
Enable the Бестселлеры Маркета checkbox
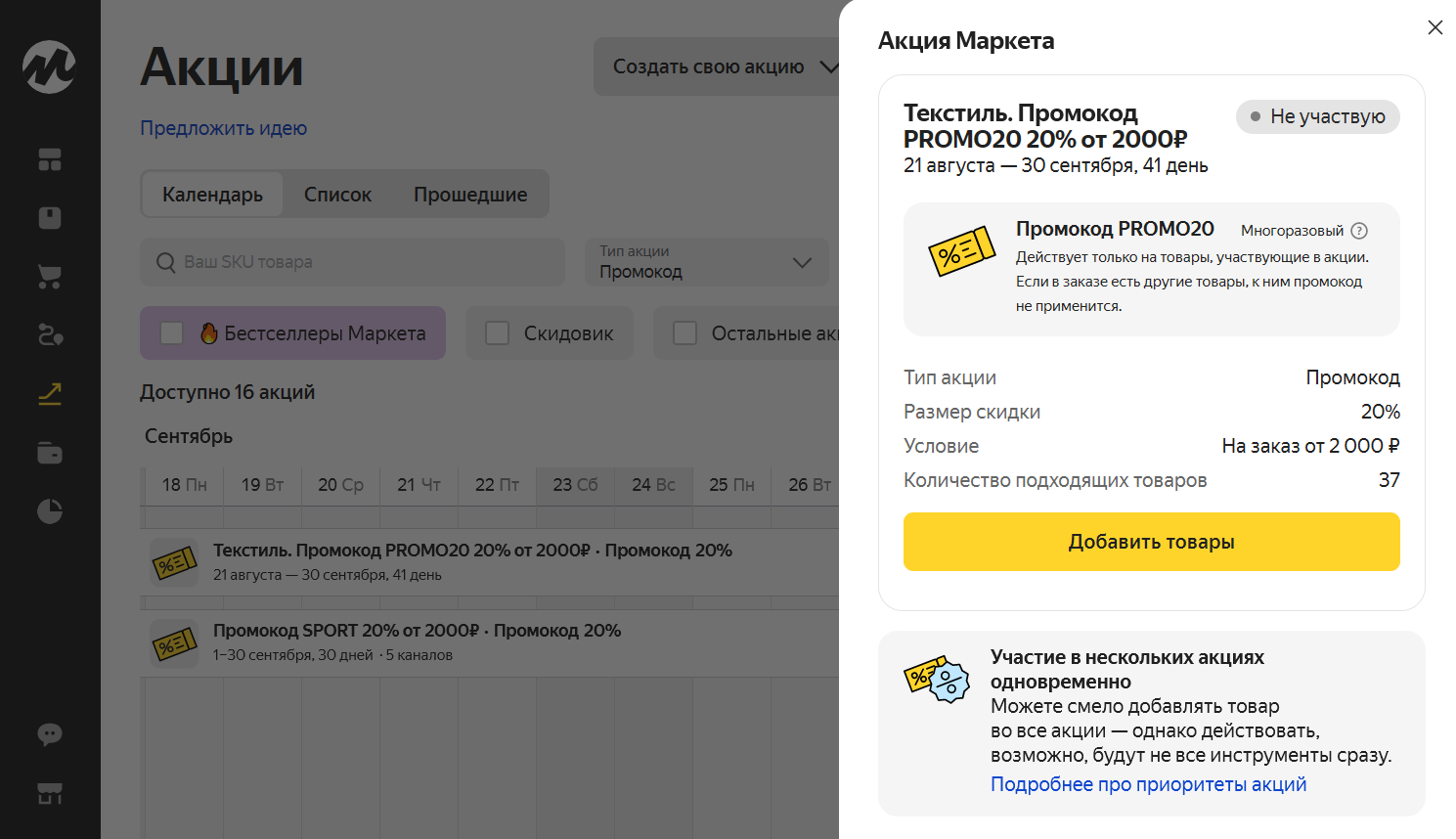pos(172,333)
